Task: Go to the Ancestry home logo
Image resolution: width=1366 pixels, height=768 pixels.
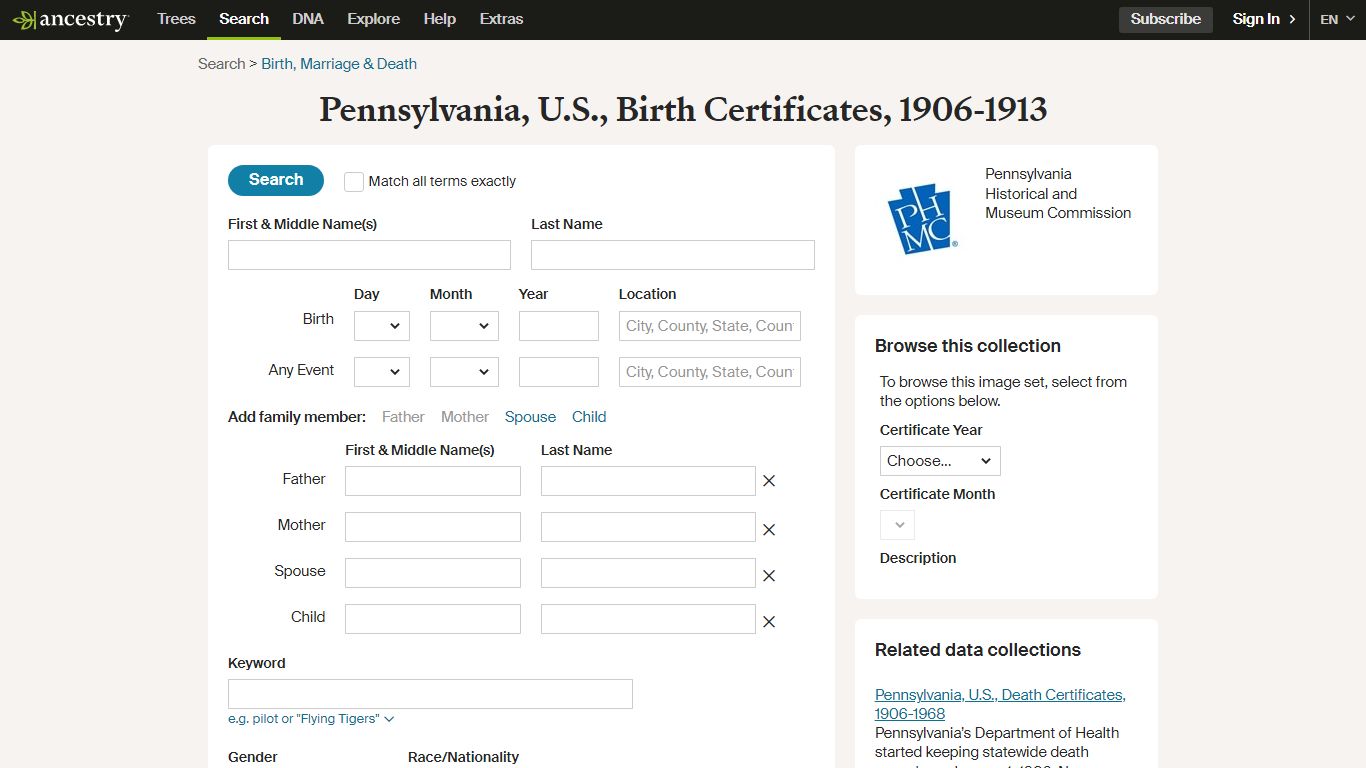Action: pyautogui.click(x=70, y=19)
